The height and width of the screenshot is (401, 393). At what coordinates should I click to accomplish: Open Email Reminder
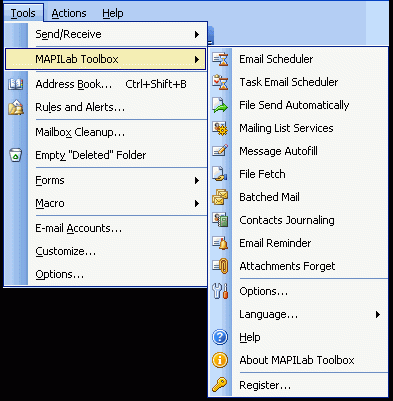(x=298, y=243)
